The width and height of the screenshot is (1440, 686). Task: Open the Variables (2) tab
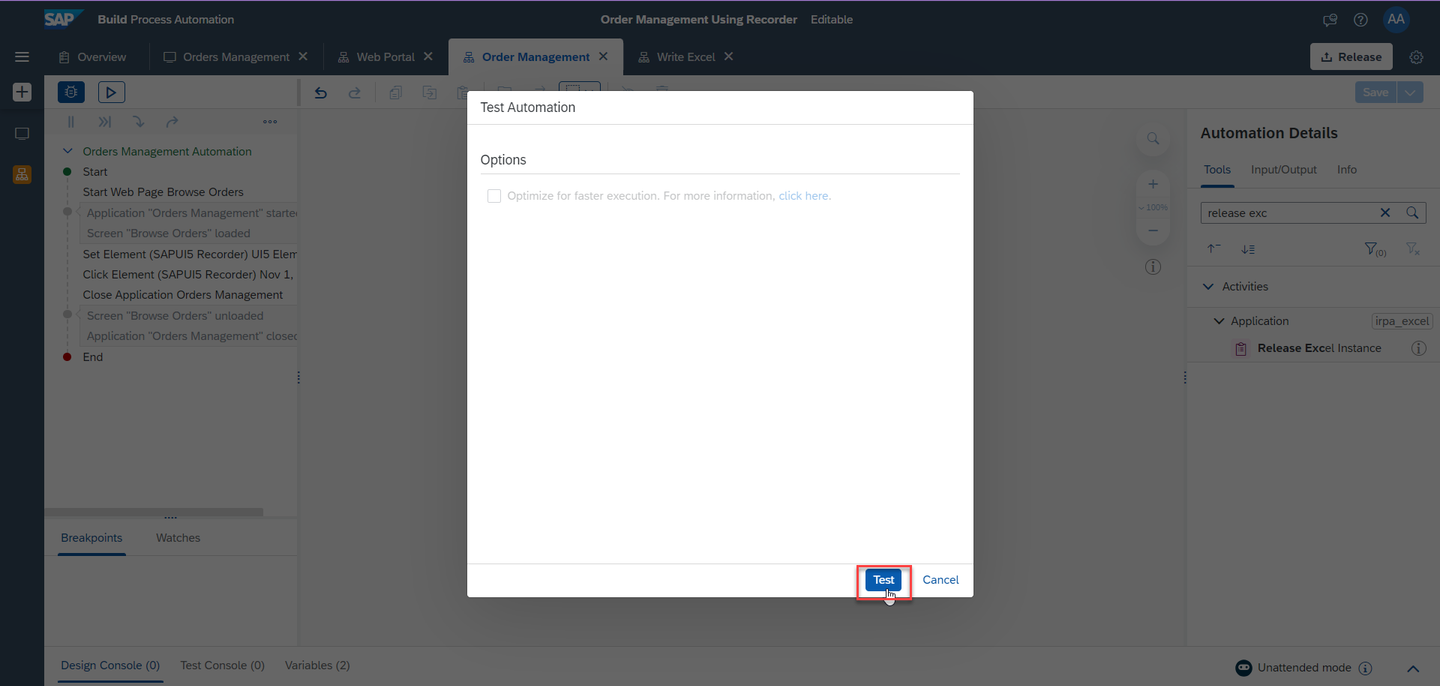(x=317, y=665)
